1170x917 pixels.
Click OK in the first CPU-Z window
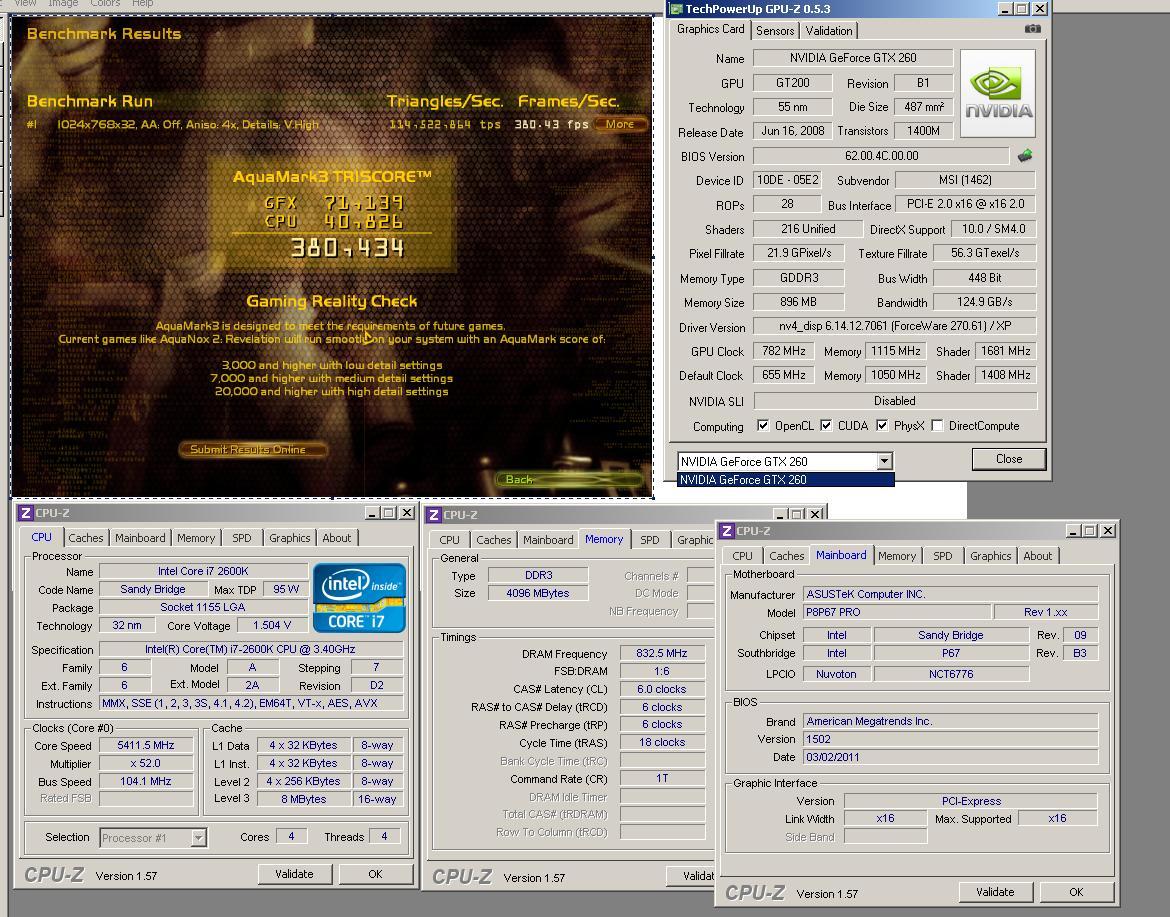pos(375,874)
